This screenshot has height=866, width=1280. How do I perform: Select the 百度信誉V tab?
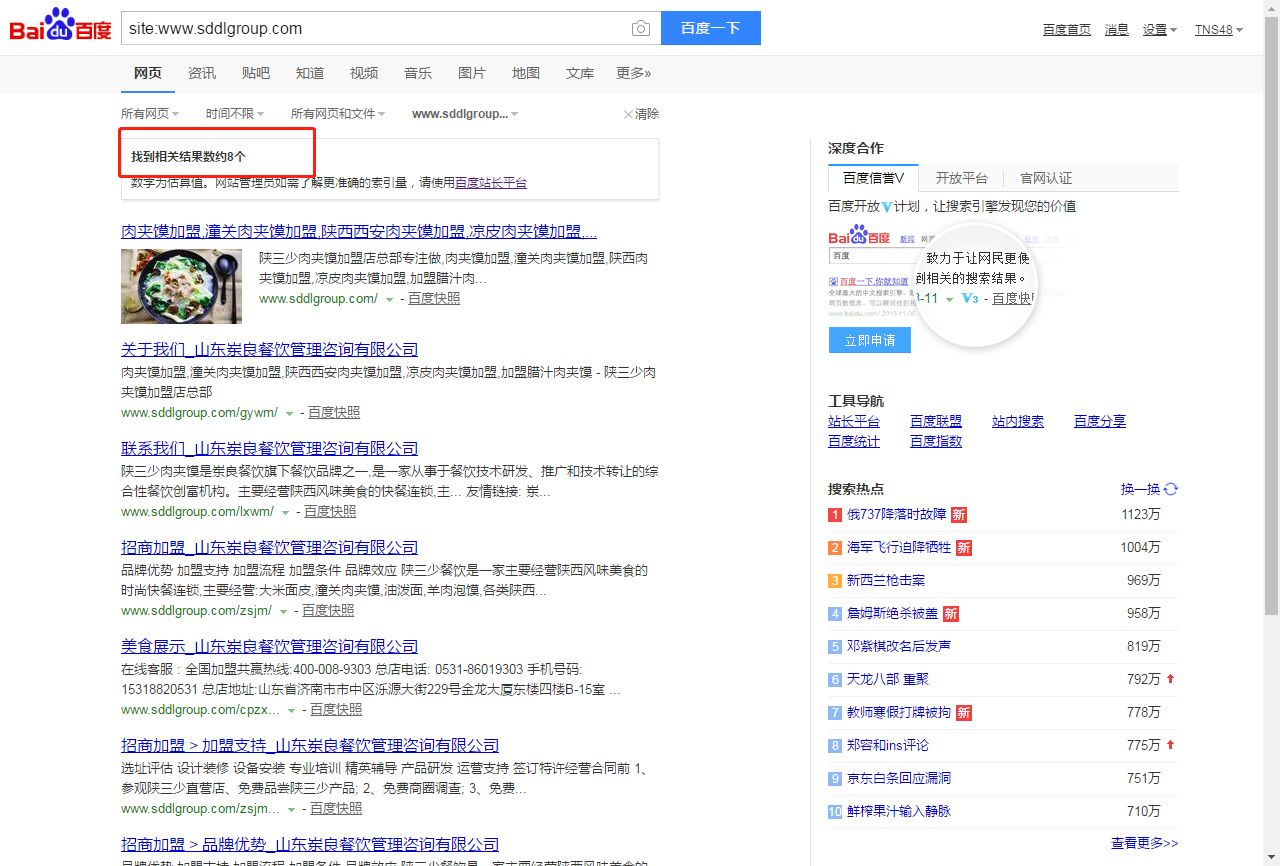point(873,178)
